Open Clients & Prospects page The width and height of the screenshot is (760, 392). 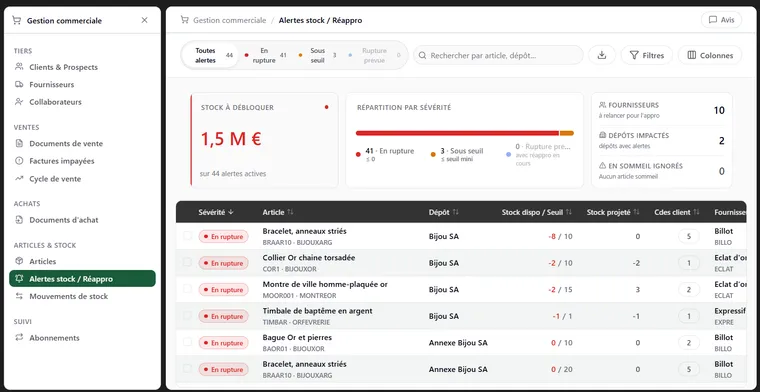pos(63,67)
